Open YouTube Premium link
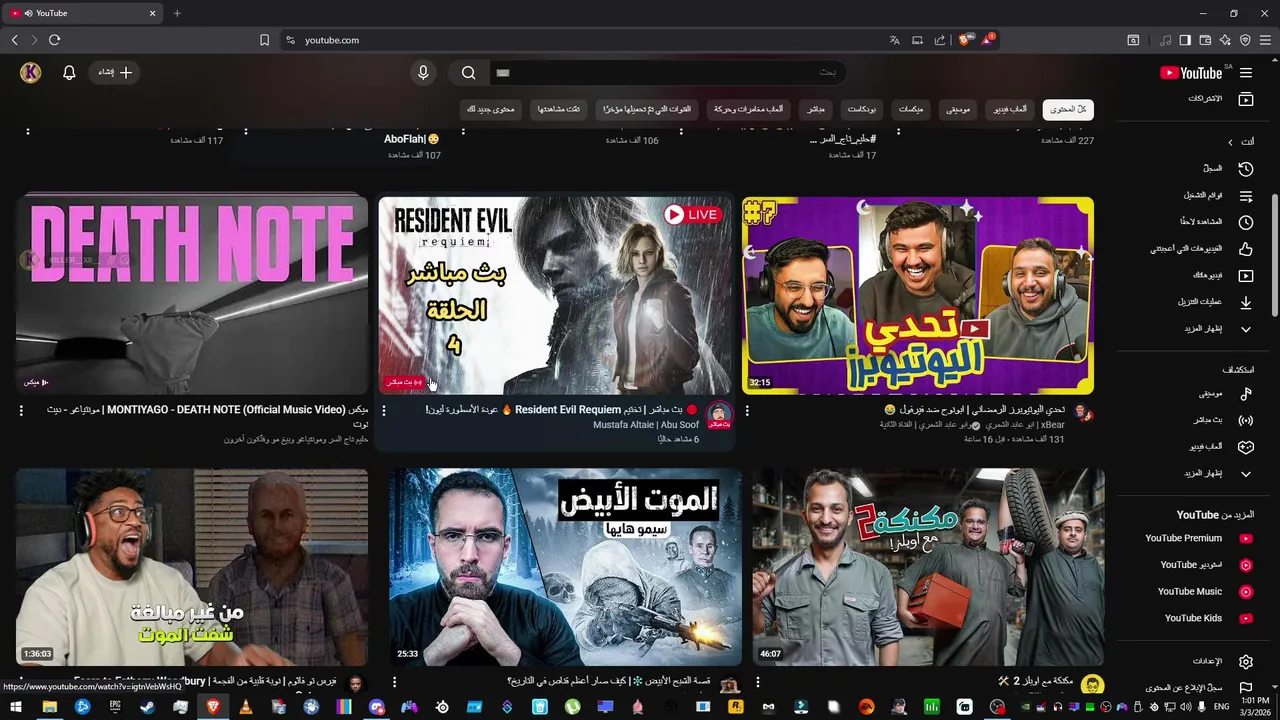 coord(1199,539)
